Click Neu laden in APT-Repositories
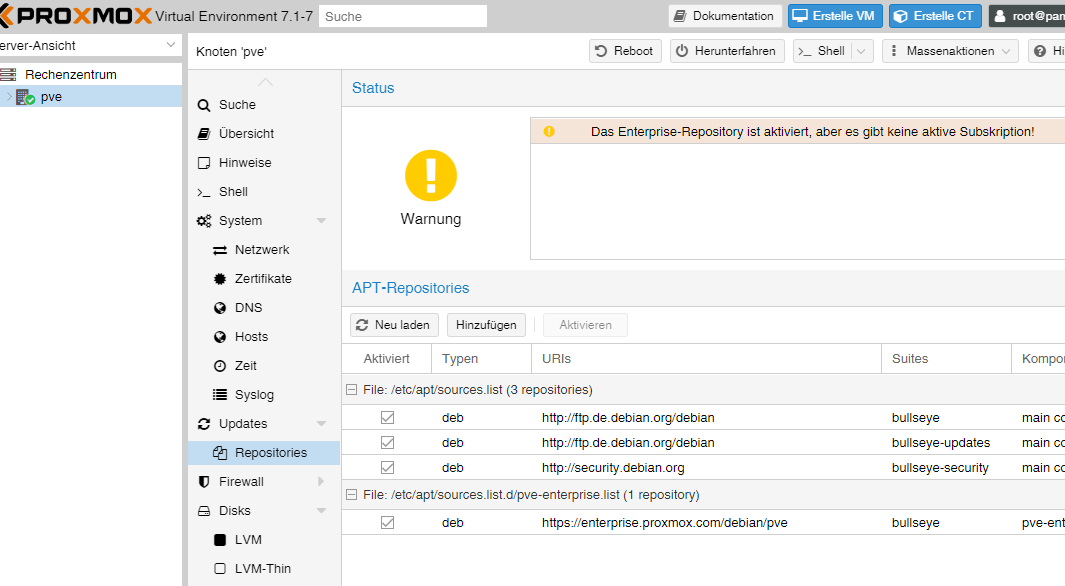1065x586 pixels. point(394,325)
